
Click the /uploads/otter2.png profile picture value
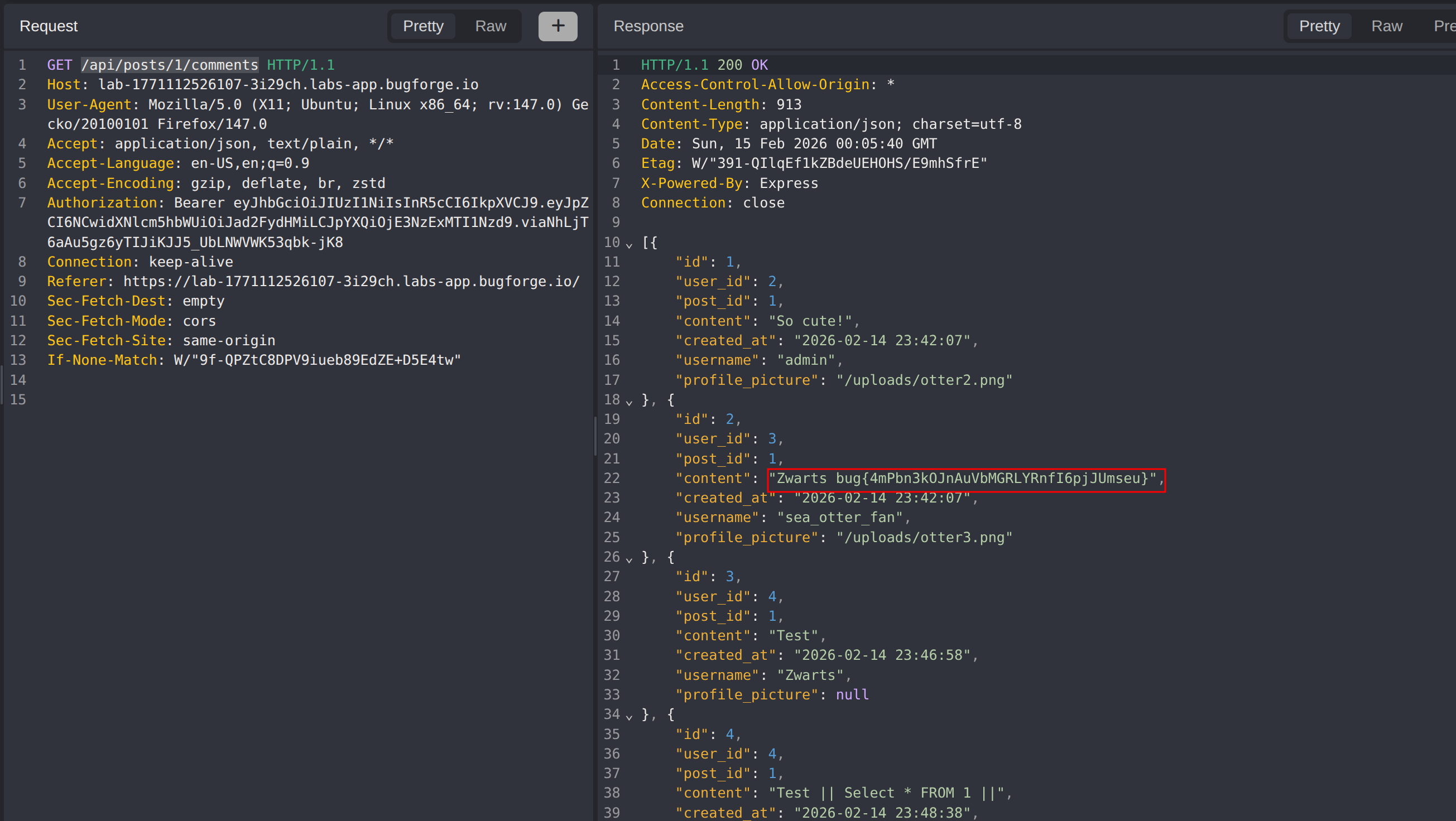(924, 380)
